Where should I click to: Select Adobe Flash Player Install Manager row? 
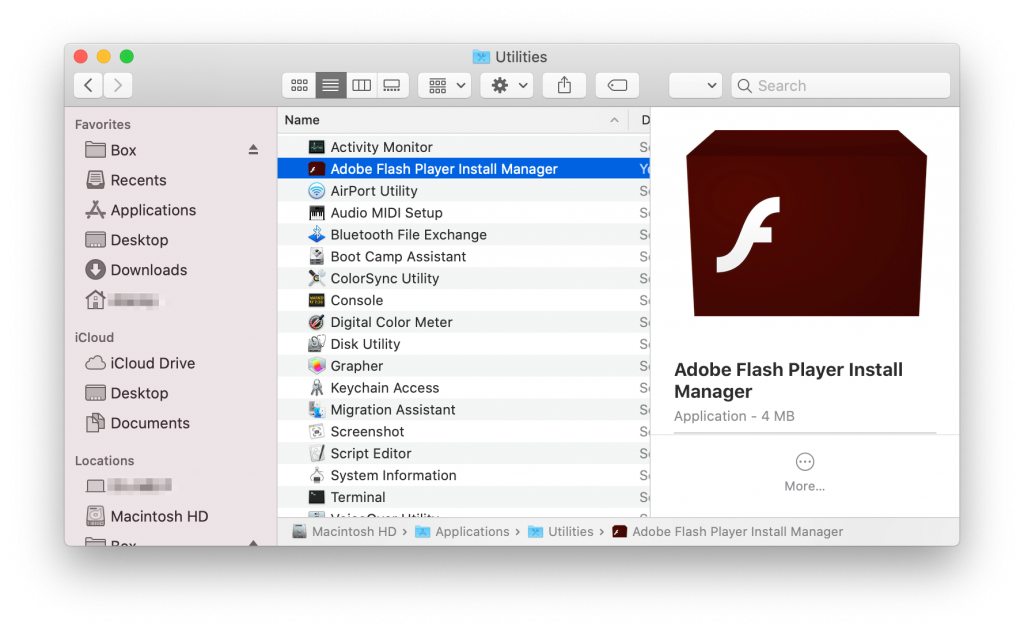(x=464, y=169)
